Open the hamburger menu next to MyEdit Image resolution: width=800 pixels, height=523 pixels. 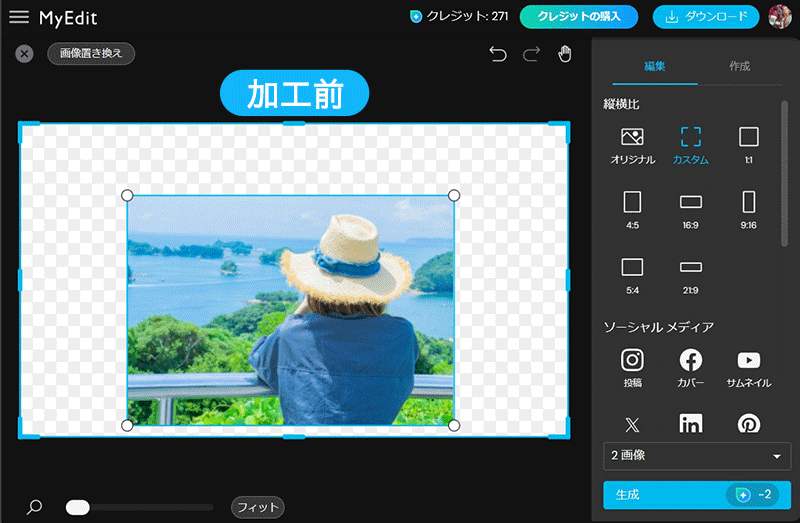(x=19, y=17)
